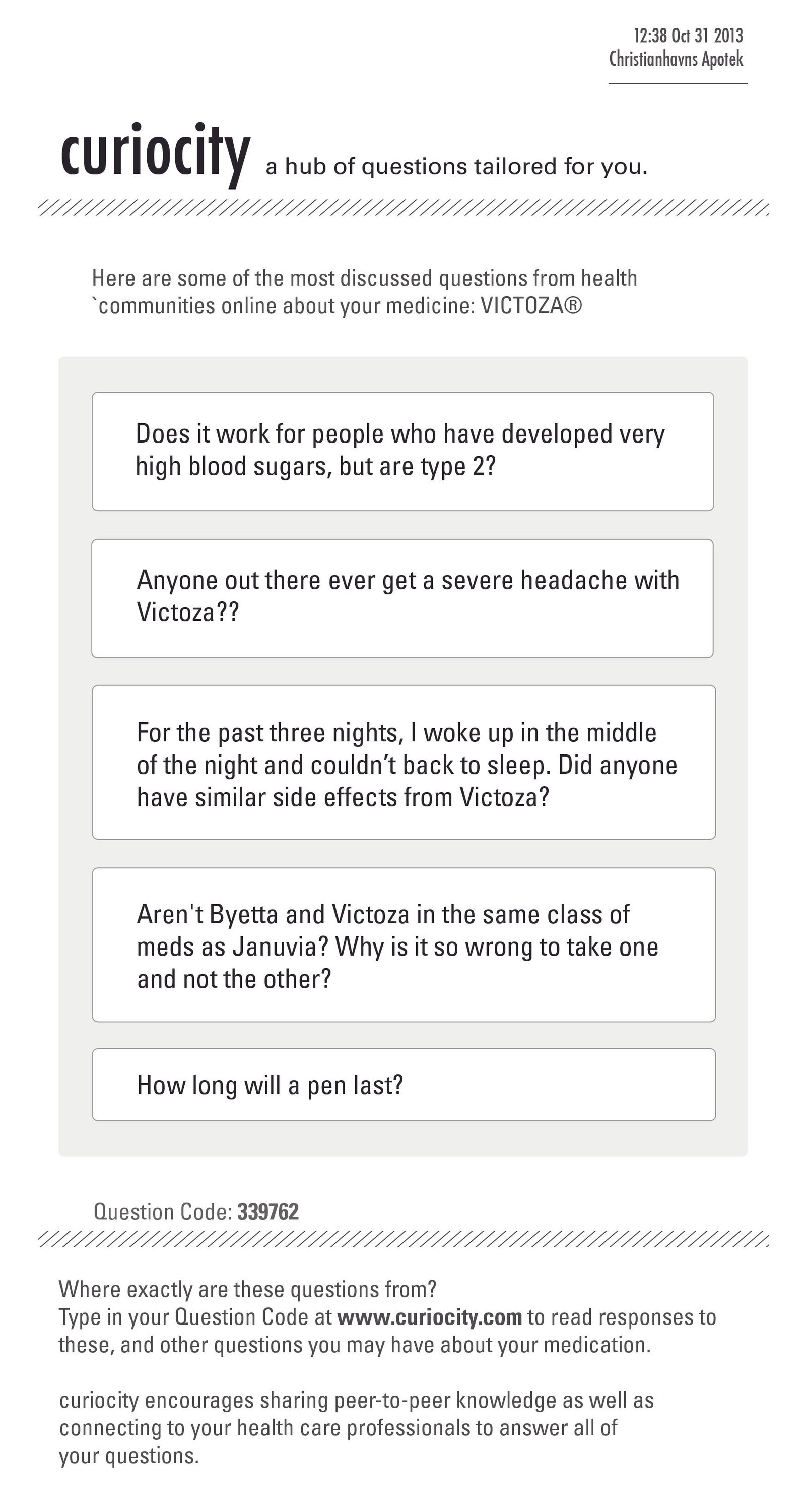Viewport: 806px width, 1512px height.
Task: Select the severe headache with Victoza question
Action: point(402,598)
